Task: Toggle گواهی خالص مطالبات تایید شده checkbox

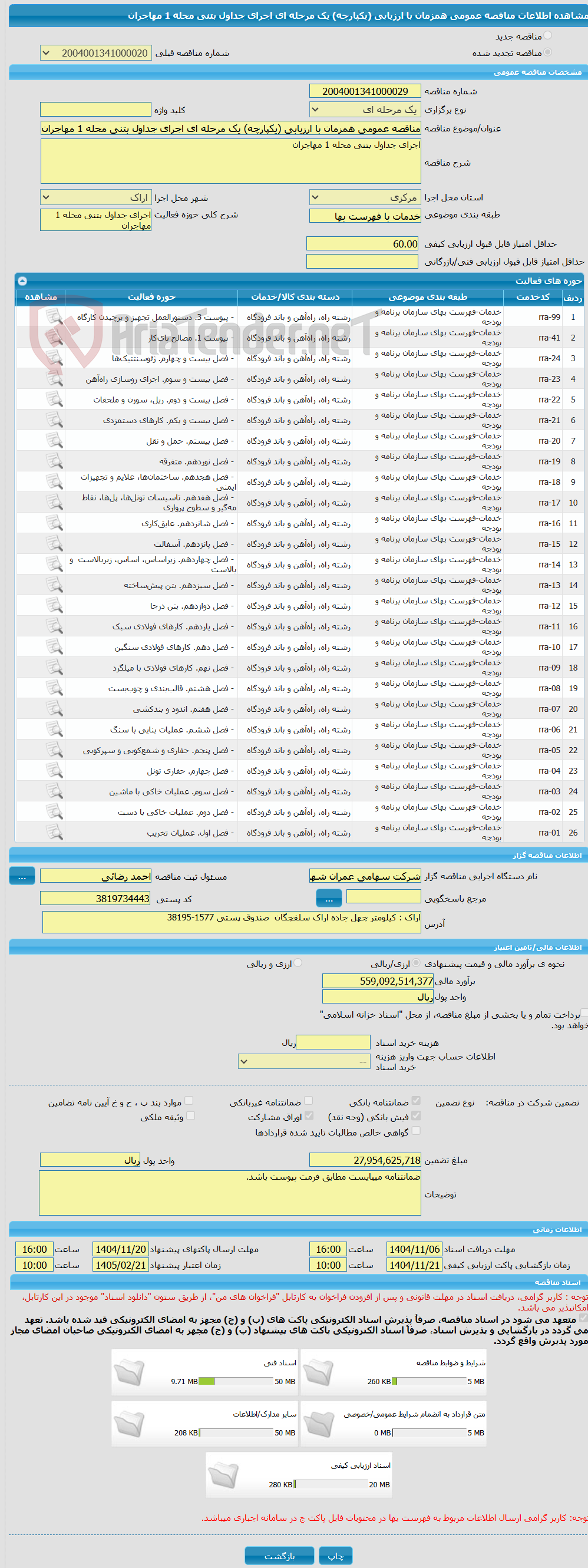Action: (x=416, y=1131)
